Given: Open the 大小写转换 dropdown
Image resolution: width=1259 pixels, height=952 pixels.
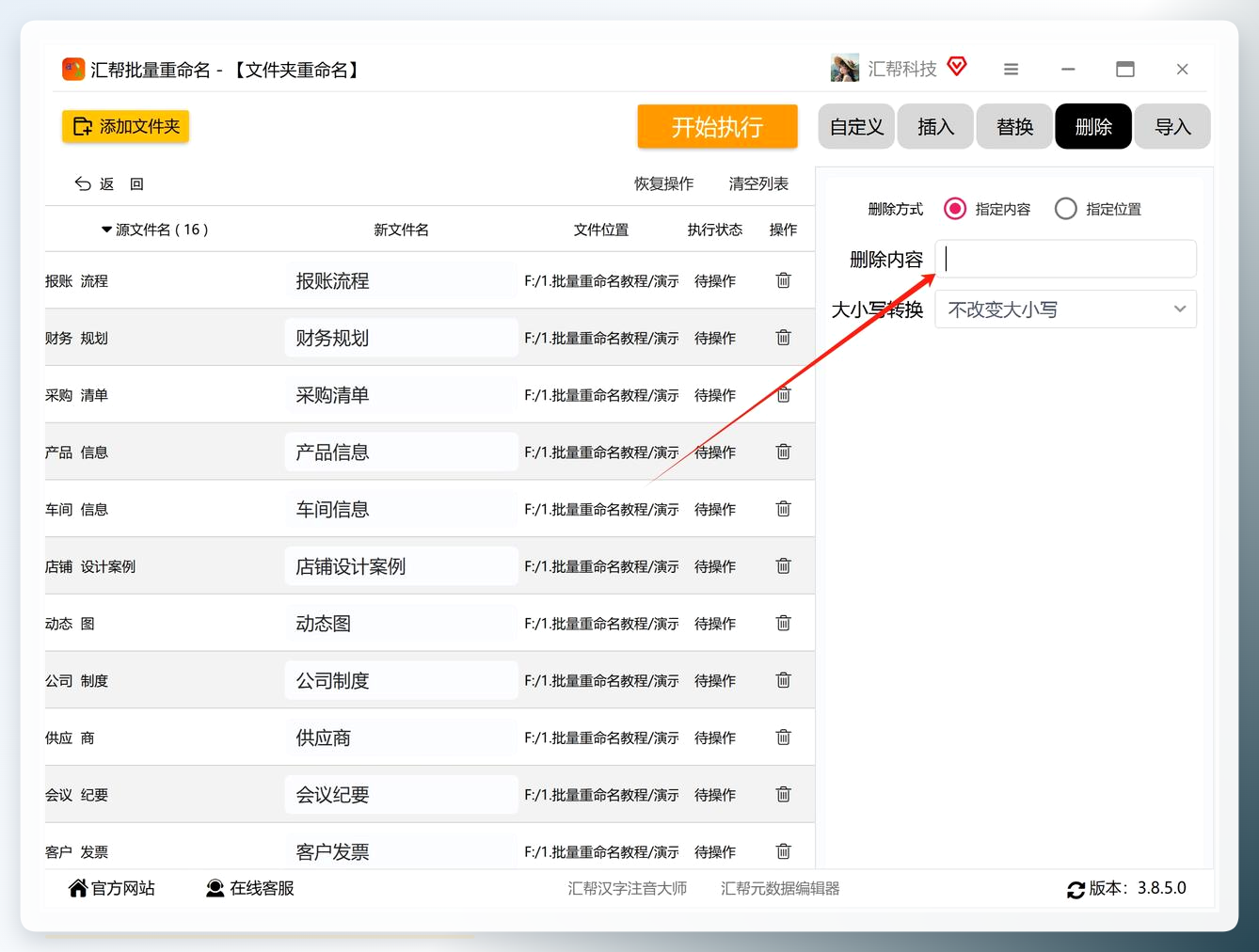Looking at the screenshot, I should (x=1066, y=309).
